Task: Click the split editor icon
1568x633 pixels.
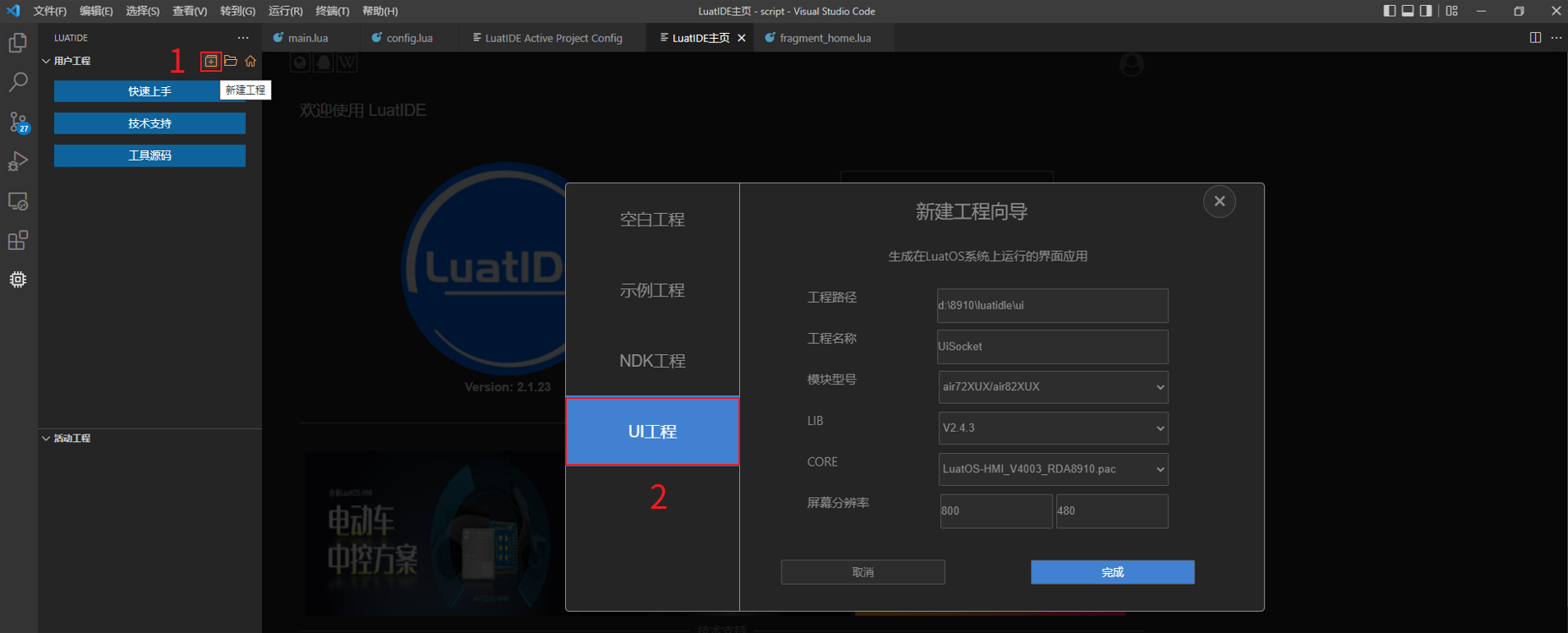Action: [1535, 38]
